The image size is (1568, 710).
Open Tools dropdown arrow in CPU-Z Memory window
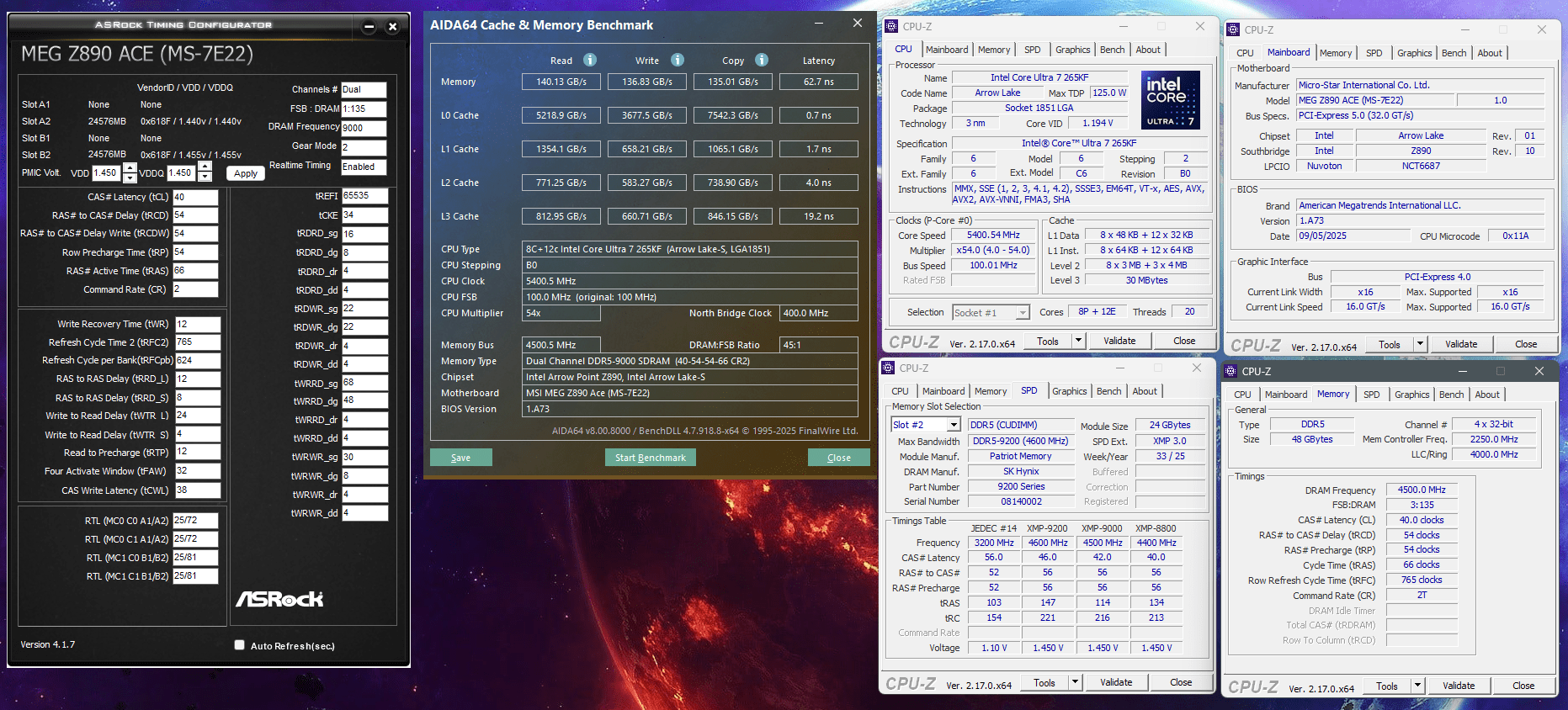(x=1417, y=686)
